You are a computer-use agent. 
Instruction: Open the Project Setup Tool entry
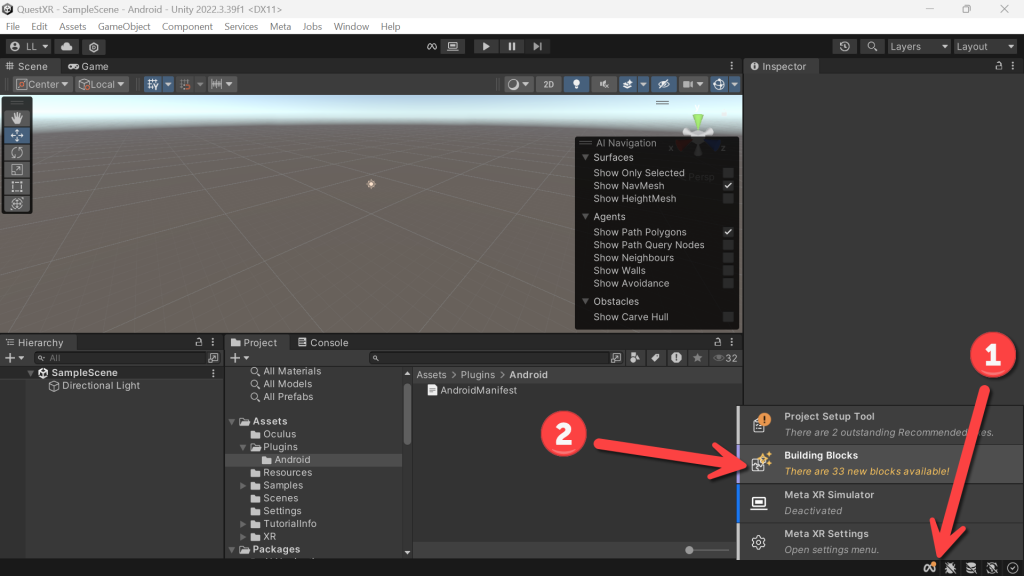[880, 424]
